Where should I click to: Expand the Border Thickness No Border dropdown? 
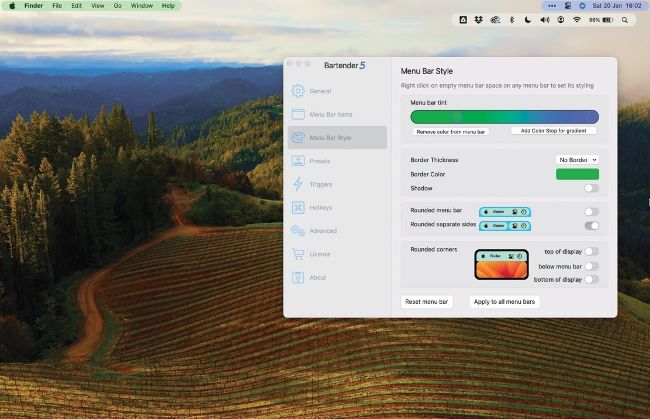pos(577,160)
